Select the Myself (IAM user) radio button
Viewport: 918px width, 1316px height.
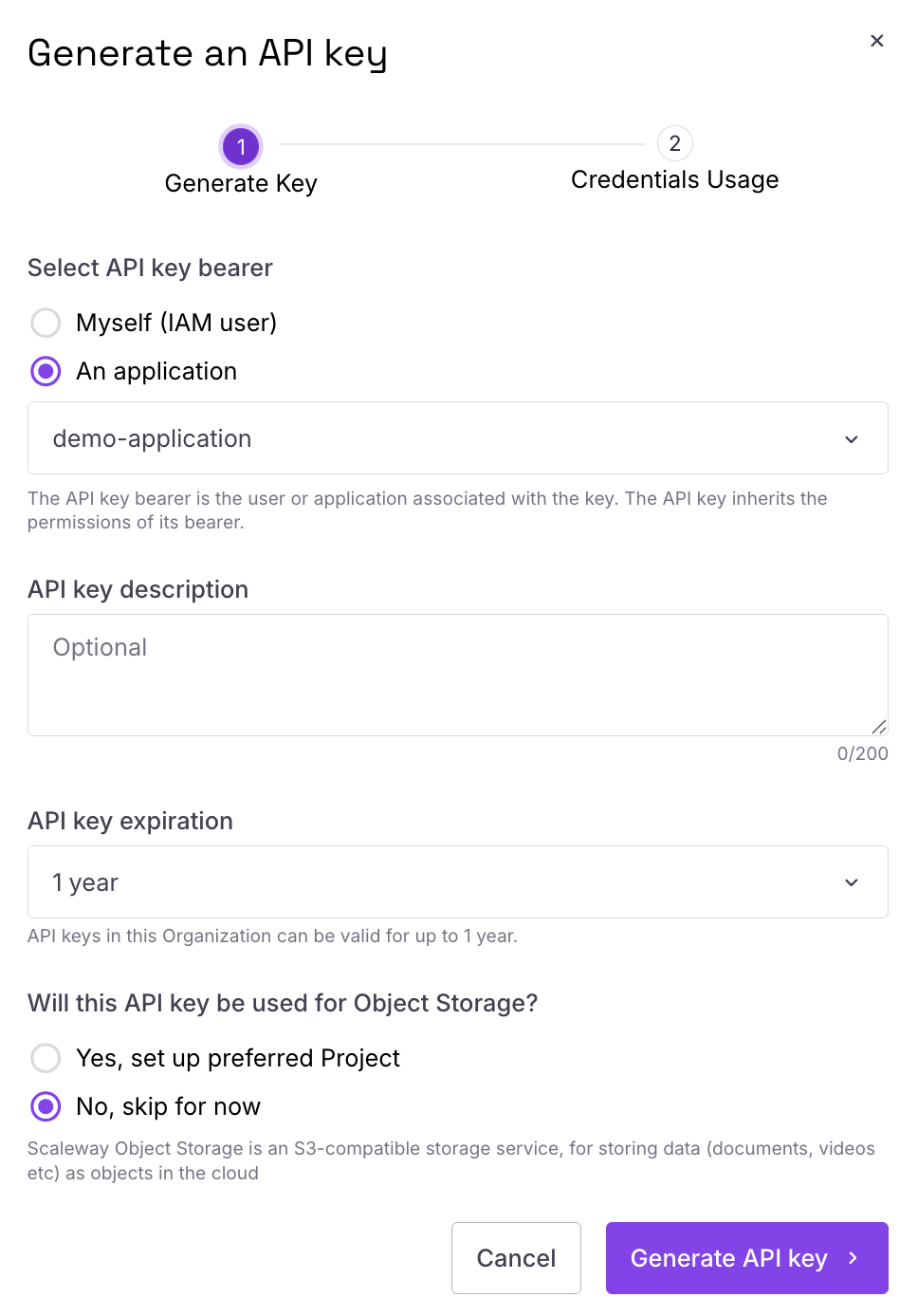(x=46, y=323)
